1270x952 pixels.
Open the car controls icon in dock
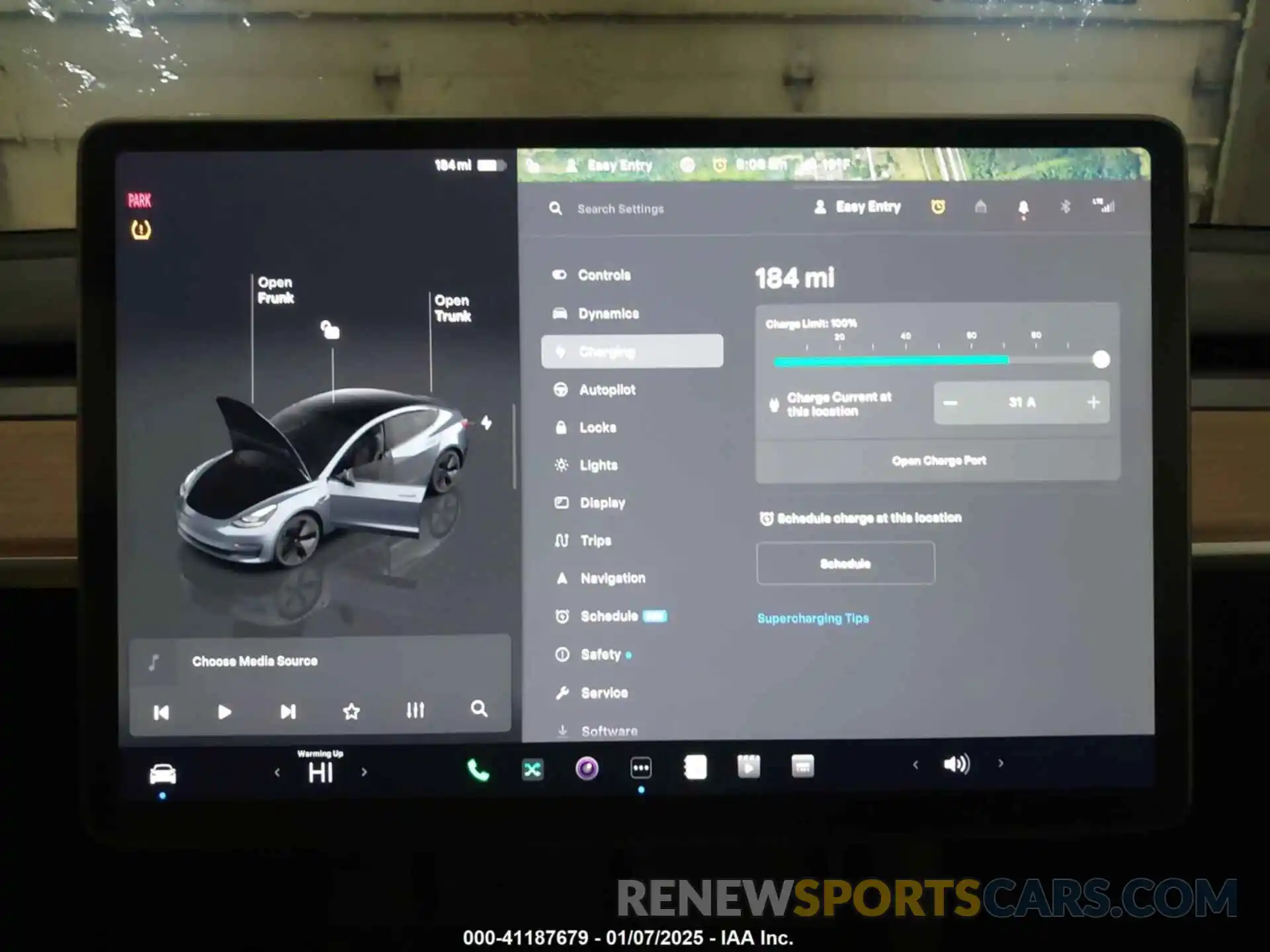click(163, 773)
